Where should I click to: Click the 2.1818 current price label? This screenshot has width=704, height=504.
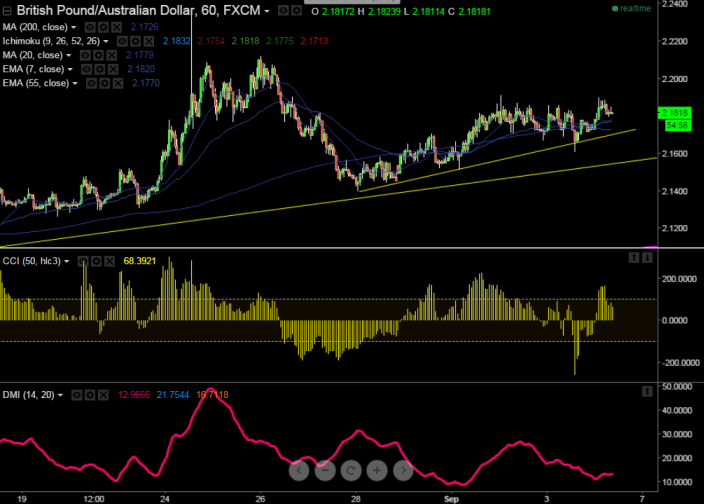coord(672,113)
